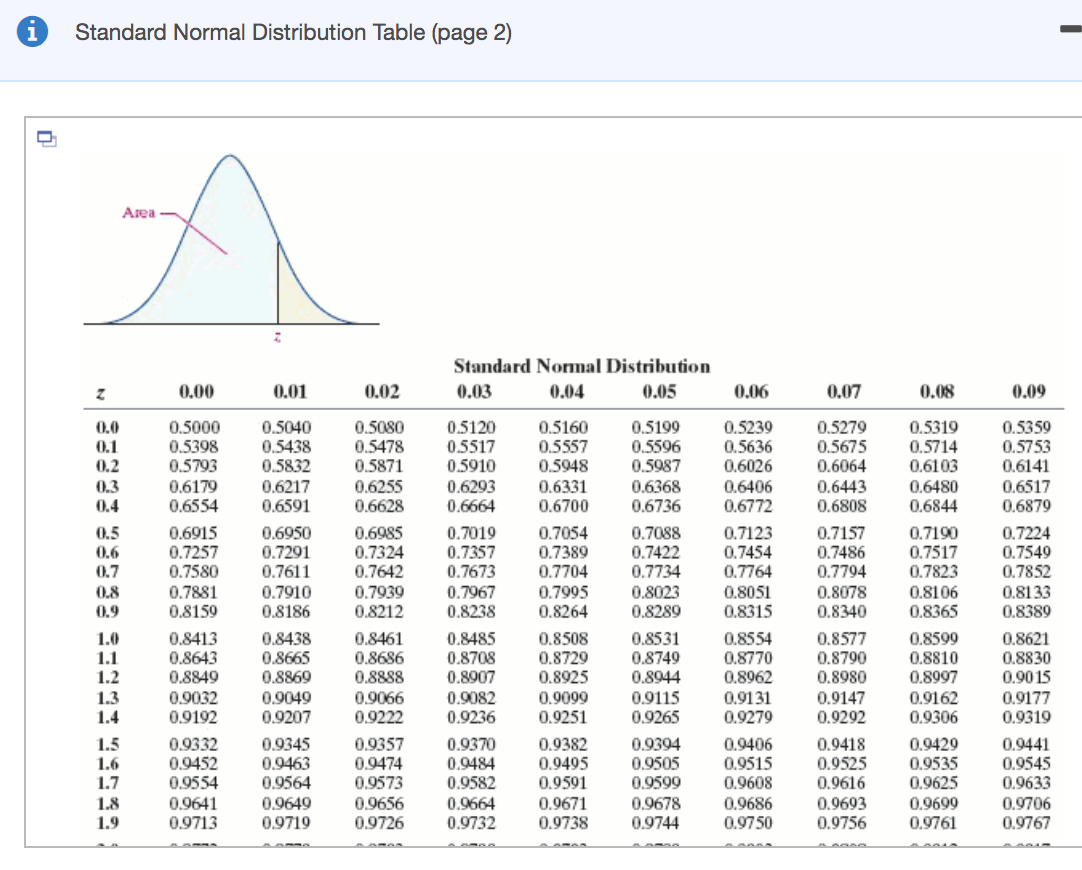Image resolution: width=1082 pixels, height=870 pixels.
Task: Click cell value 0.5000
Action: [x=194, y=427]
